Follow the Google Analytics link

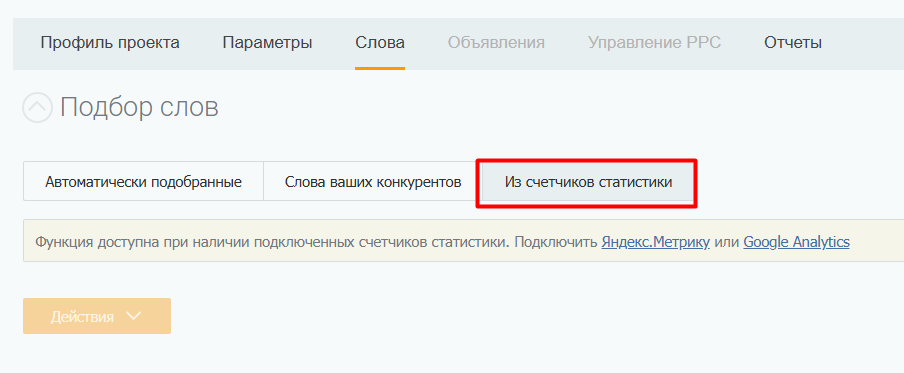(796, 242)
